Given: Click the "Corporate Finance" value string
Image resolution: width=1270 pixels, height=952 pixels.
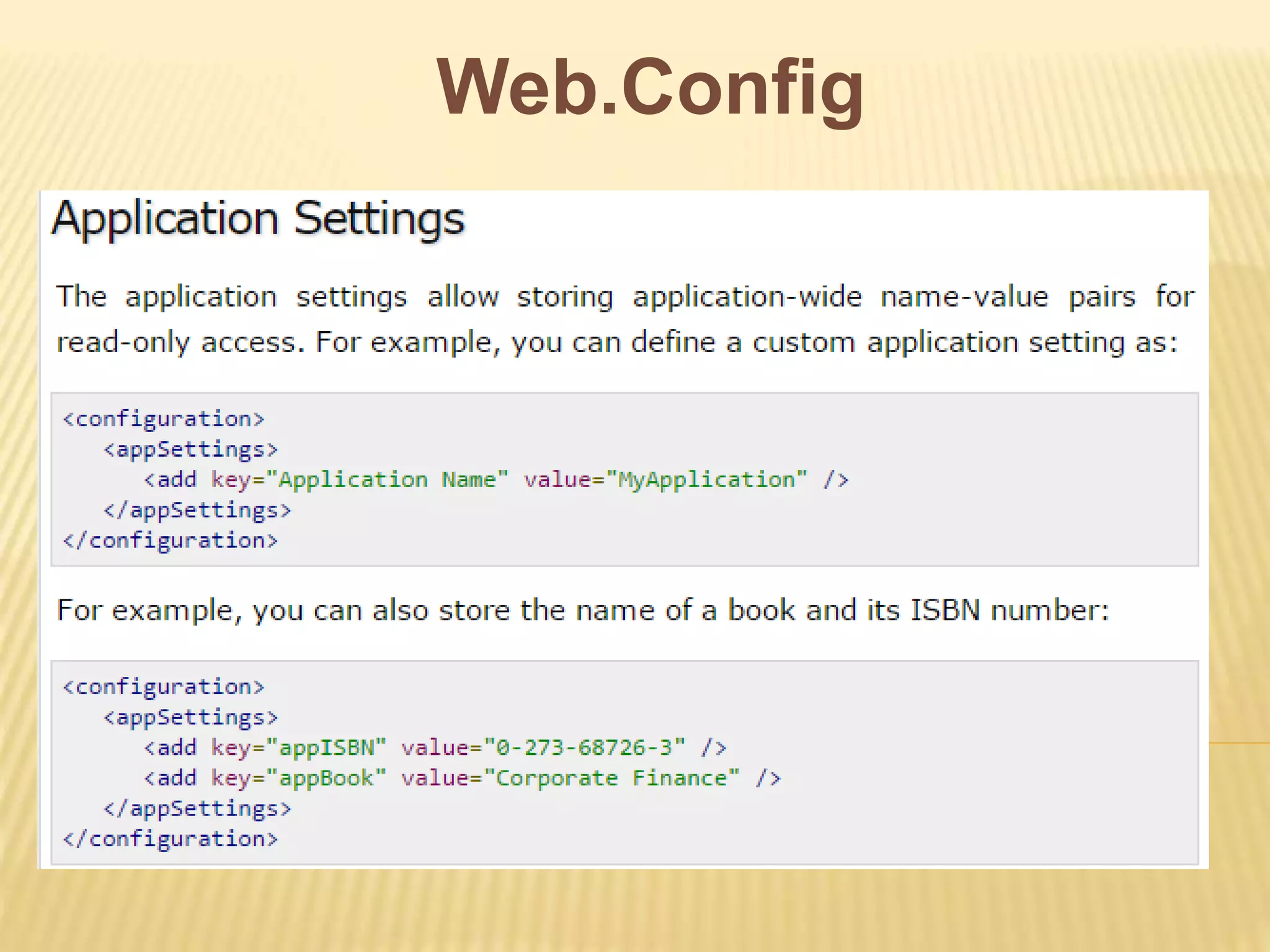Looking at the screenshot, I should tap(612, 778).
